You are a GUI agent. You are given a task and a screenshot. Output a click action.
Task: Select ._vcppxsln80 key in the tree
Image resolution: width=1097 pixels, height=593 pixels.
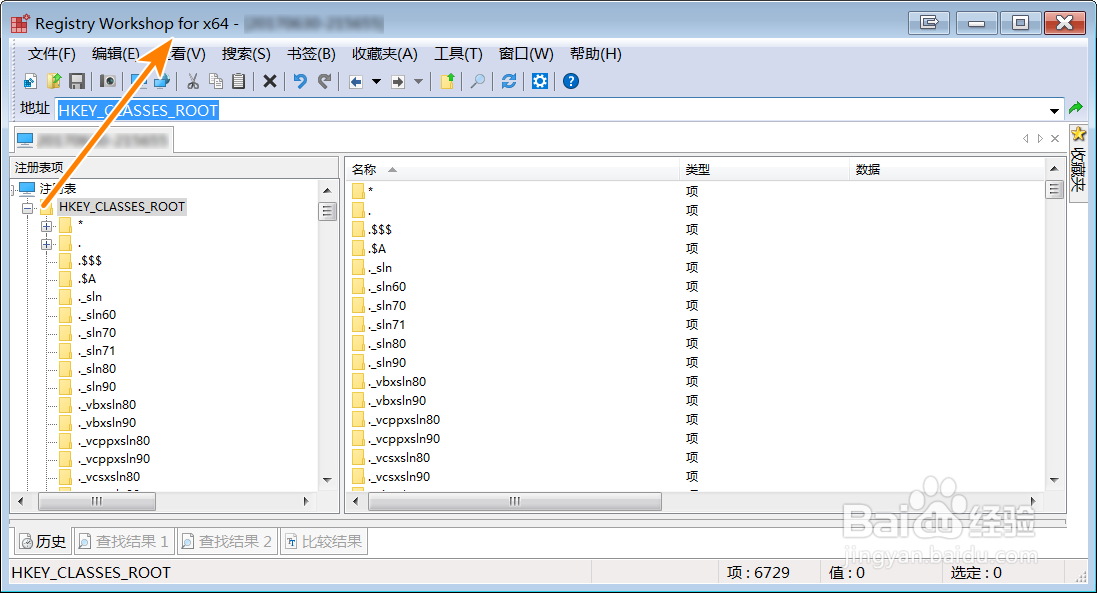point(114,441)
